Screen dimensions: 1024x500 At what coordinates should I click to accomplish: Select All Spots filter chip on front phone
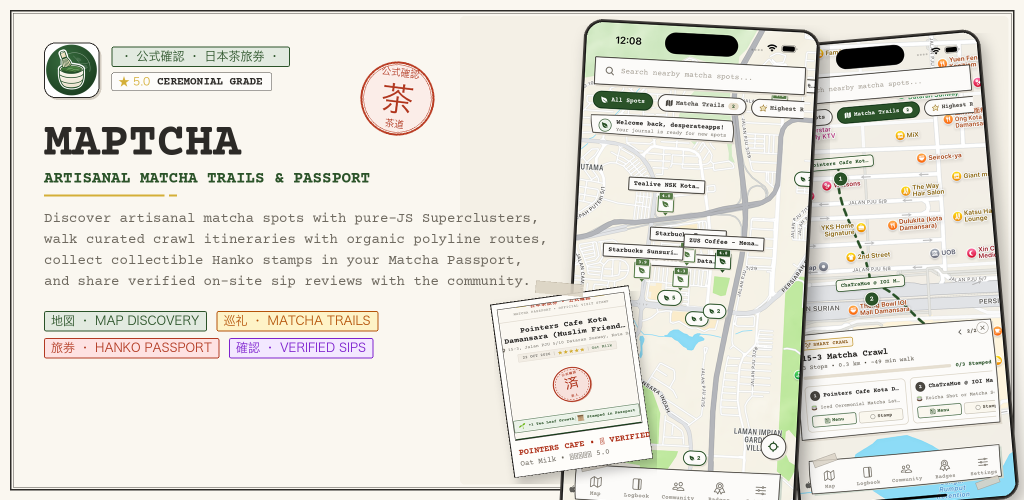(x=623, y=101)
